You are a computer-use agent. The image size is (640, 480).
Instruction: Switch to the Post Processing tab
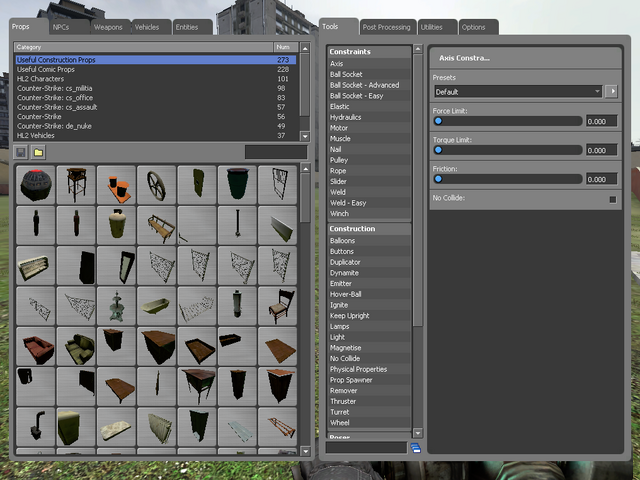coord(388,27)
